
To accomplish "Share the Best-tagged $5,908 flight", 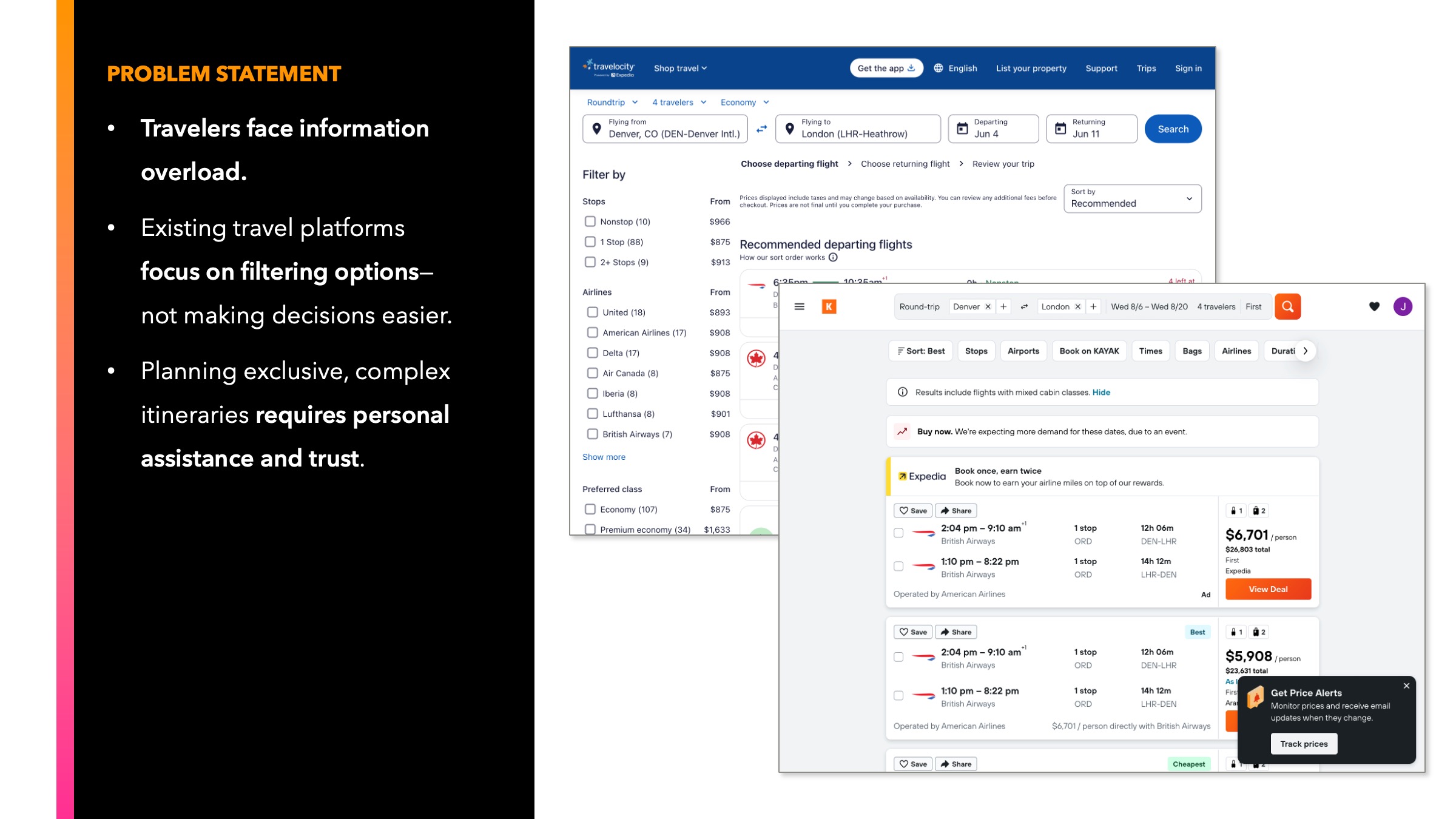I will [955, 632].
